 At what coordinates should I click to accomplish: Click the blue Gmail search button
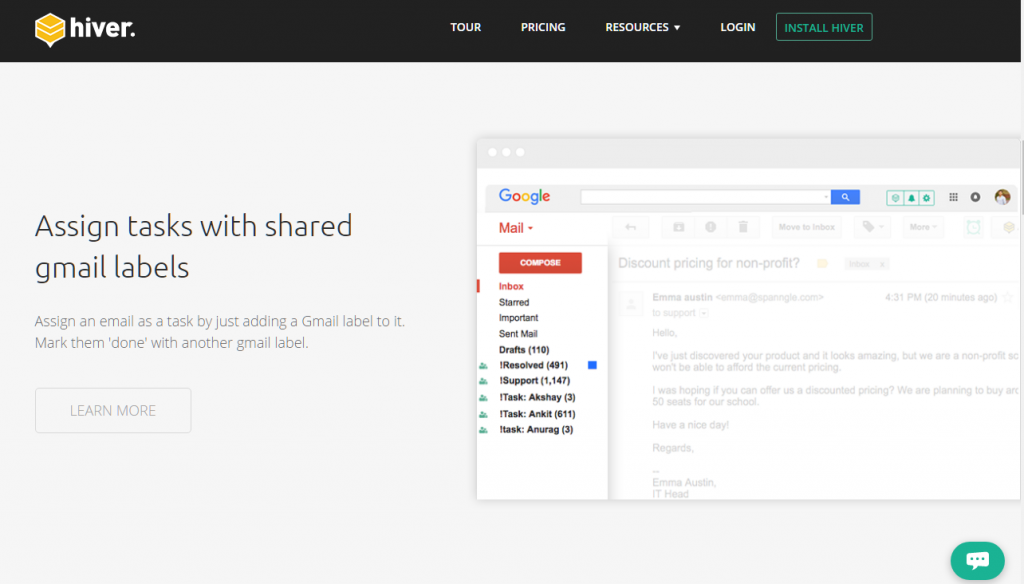click(845, 197)
